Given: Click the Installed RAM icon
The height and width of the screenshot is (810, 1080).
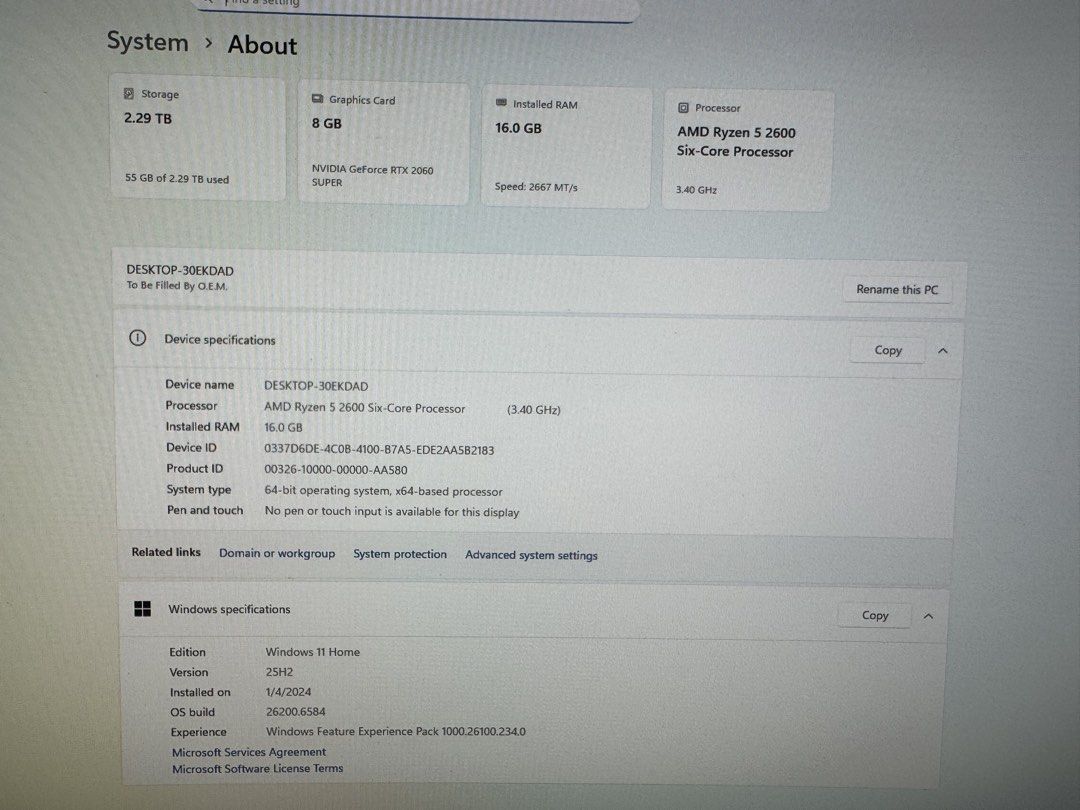Looking at the screenshot, I should [x=500, y=104].
